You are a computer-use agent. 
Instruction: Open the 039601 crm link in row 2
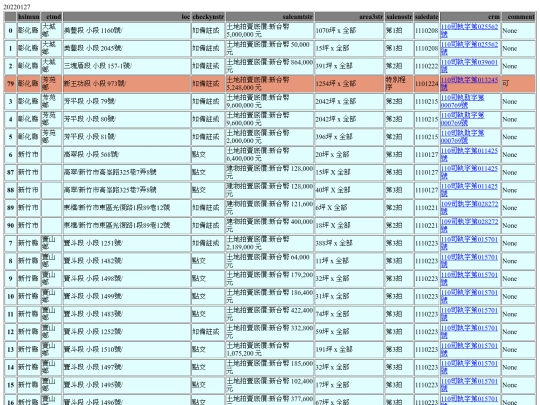(x=469, y=66)
